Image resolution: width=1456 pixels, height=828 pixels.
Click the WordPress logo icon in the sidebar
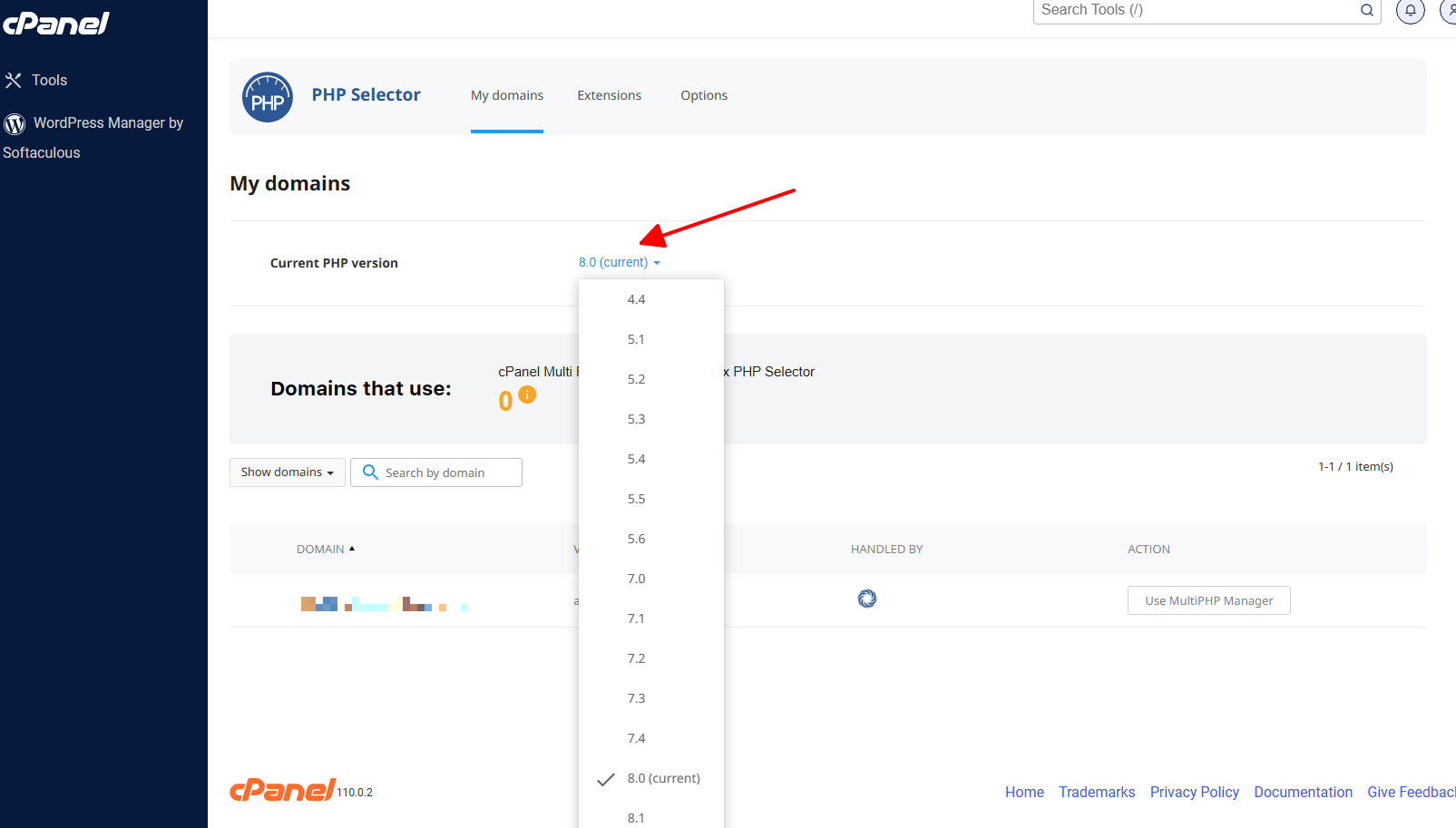click(x=15, y=123)
